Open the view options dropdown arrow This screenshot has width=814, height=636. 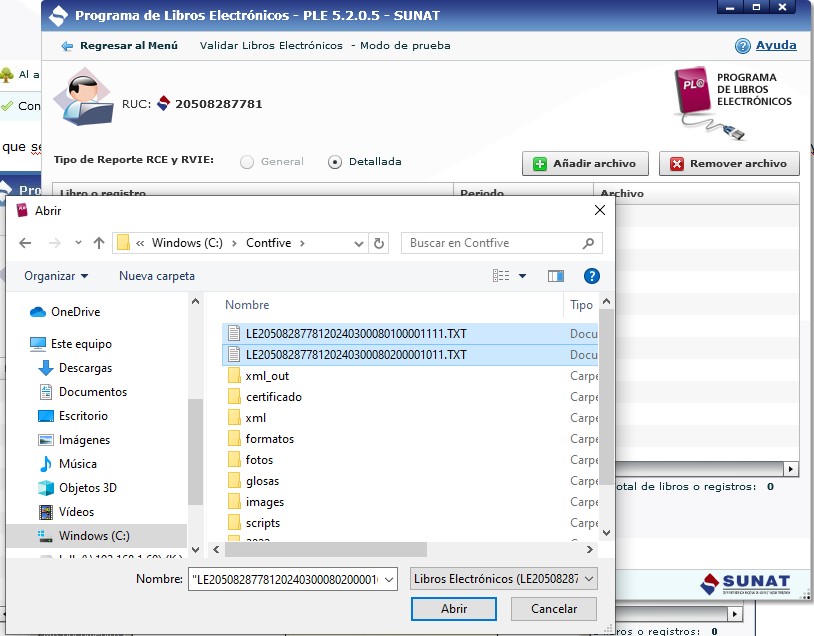(522, 276)
